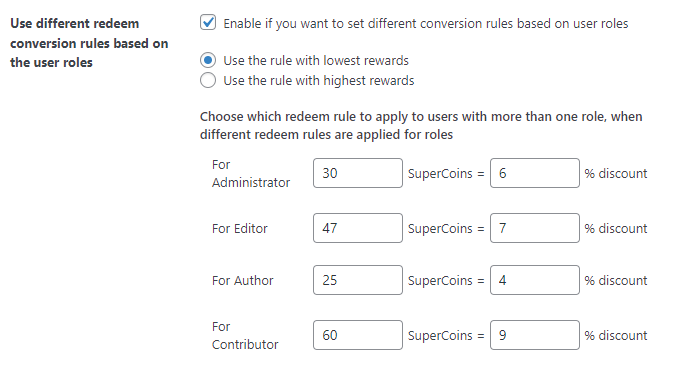Click the Author discount field showing 4
Image resolution: width=675 pixels, height=368 pixels.
point(535,280)
